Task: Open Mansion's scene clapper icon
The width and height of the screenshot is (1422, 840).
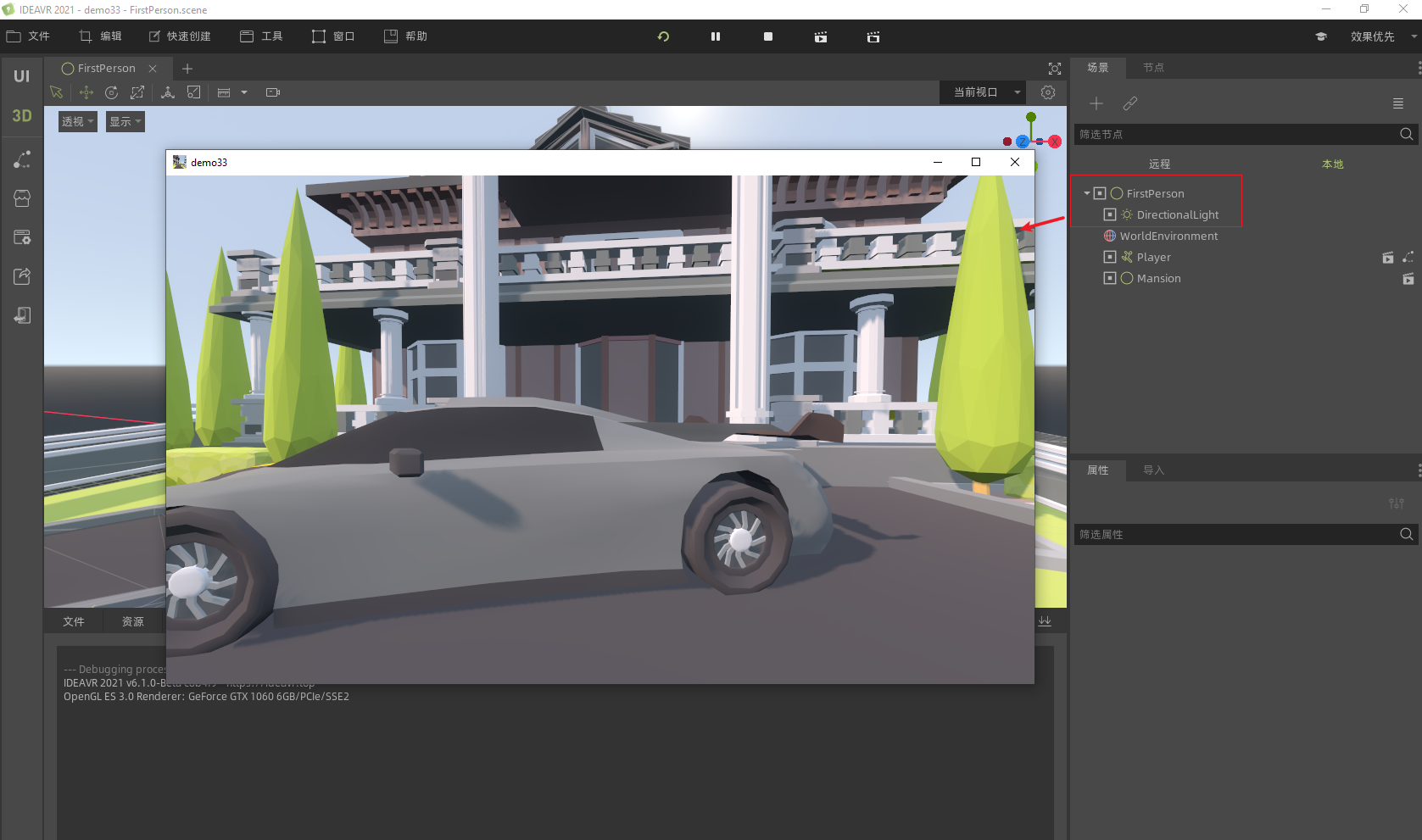Action: coord(1408,278)
